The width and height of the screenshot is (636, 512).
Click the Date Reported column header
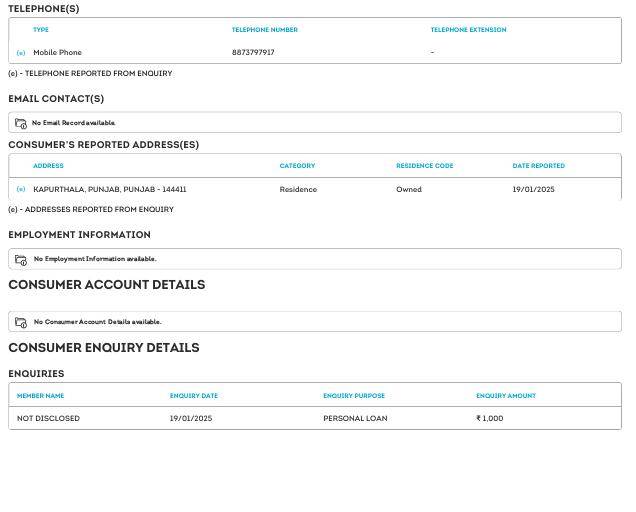[538, 166]
